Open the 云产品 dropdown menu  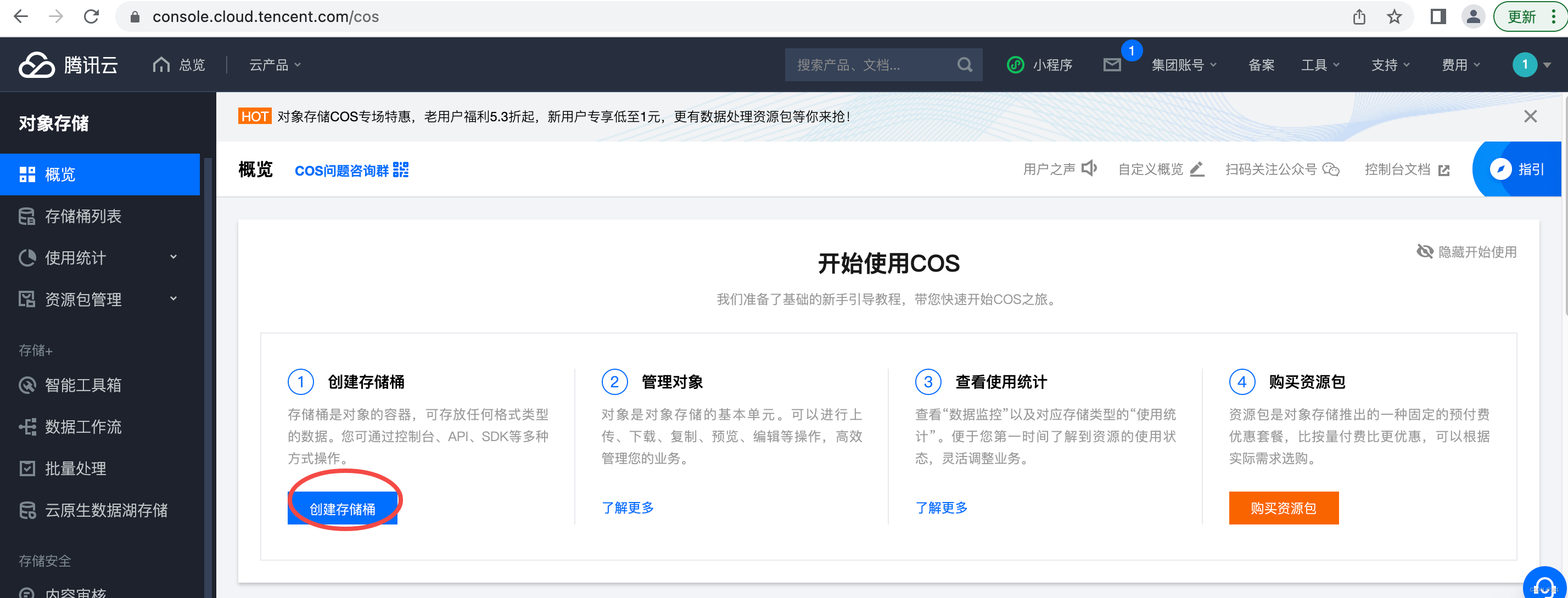tap(273, 65)
